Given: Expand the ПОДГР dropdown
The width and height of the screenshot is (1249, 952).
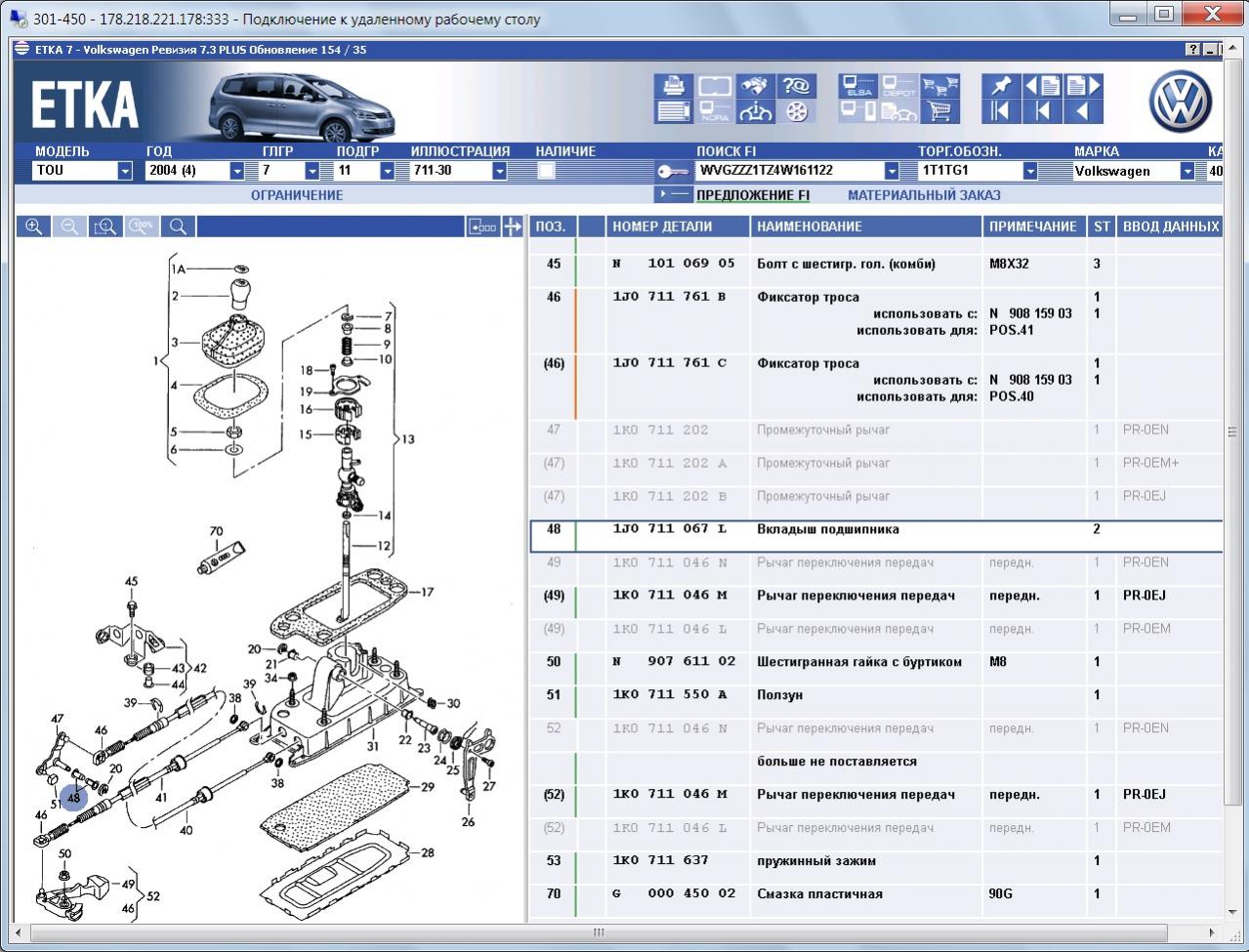Looking at the screenshot, I should (388, 171).
